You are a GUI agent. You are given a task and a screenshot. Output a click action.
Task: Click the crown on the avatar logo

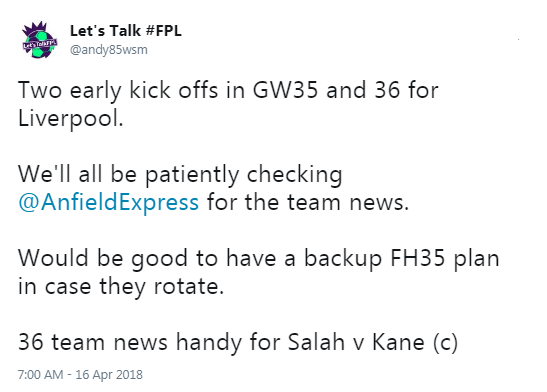(35, 28)
